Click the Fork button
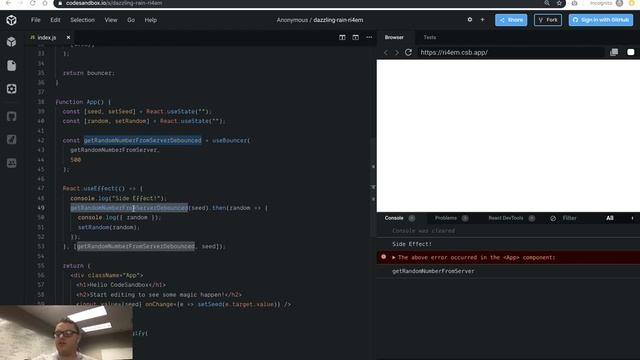This screenshot has width=640, height=360. coord(548,20)
